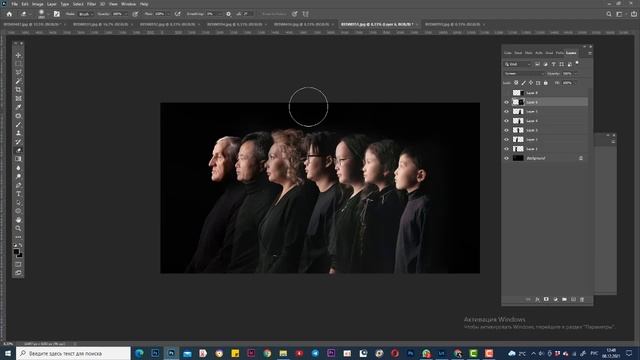Select the Frame tool

(18, 98)
